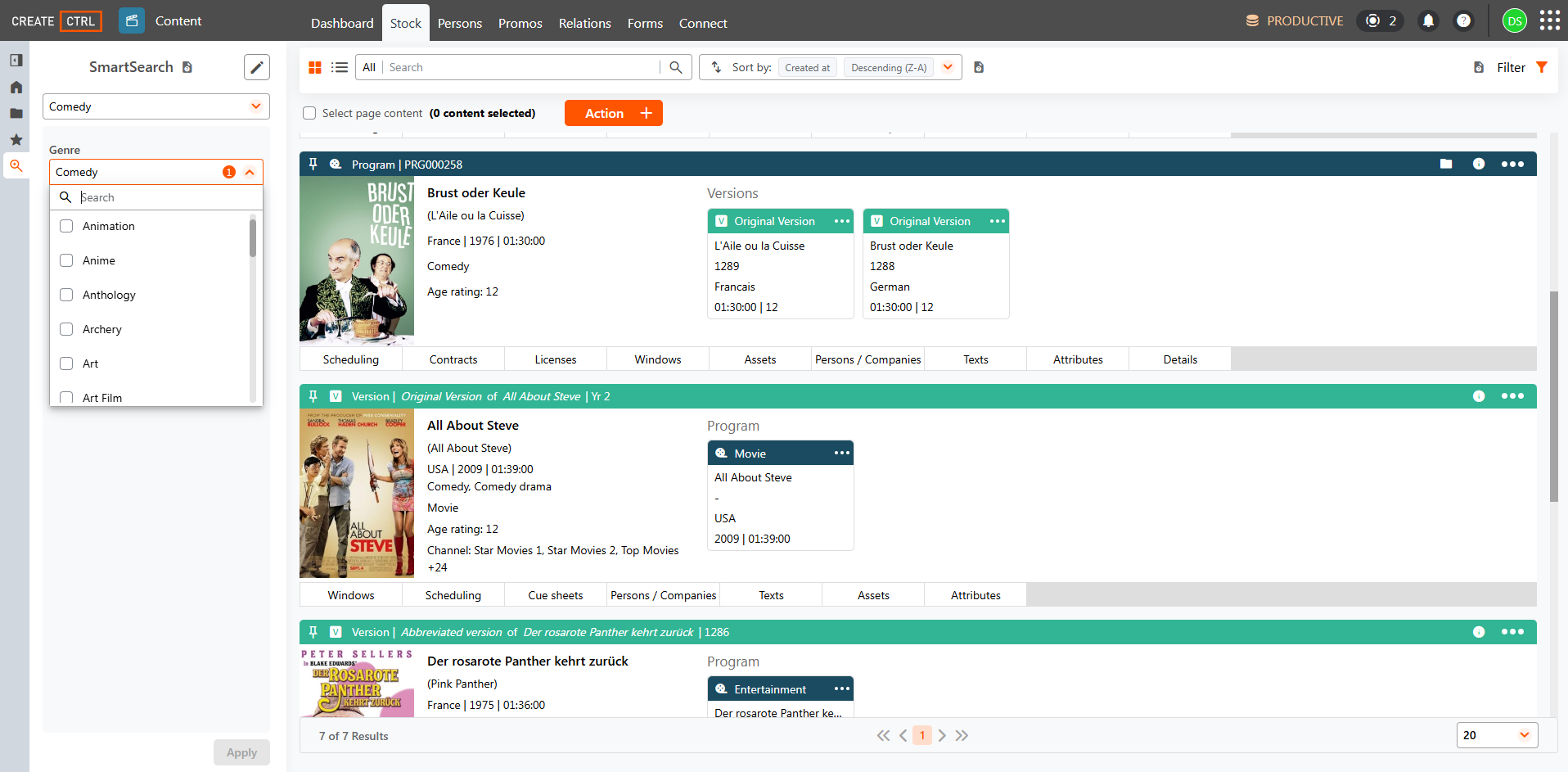
Task: Open folder icon on PRG000258 header
Action: tap(1446, 164)
